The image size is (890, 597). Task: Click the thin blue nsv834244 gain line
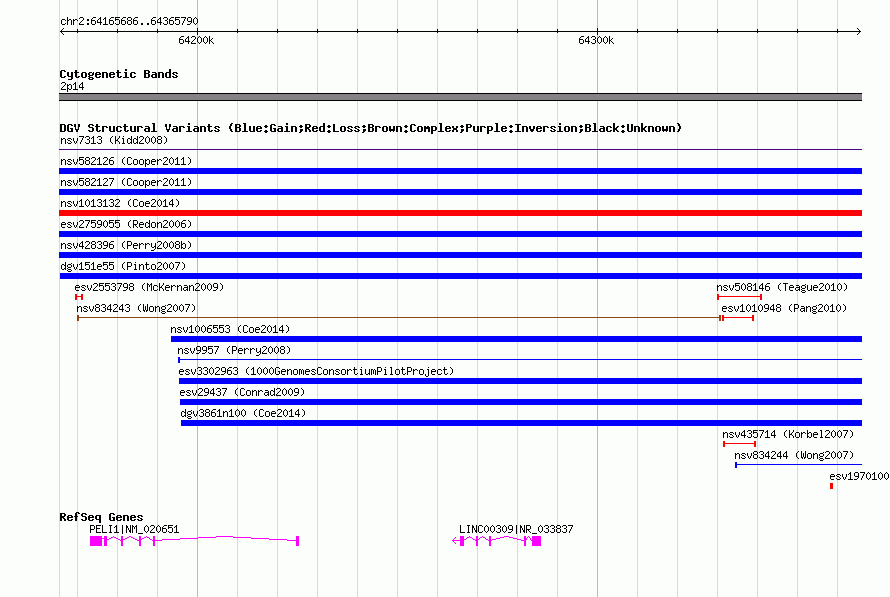[x=799, y=465]
